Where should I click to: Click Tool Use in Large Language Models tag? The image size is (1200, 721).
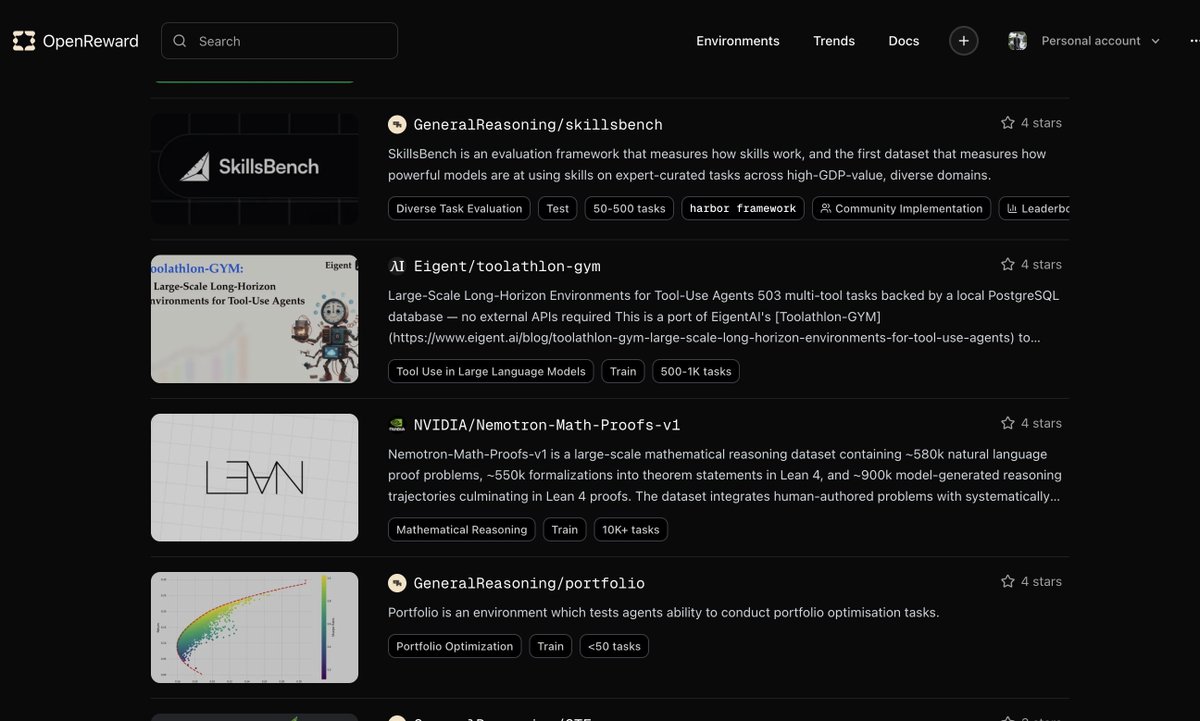click(491, 371)
